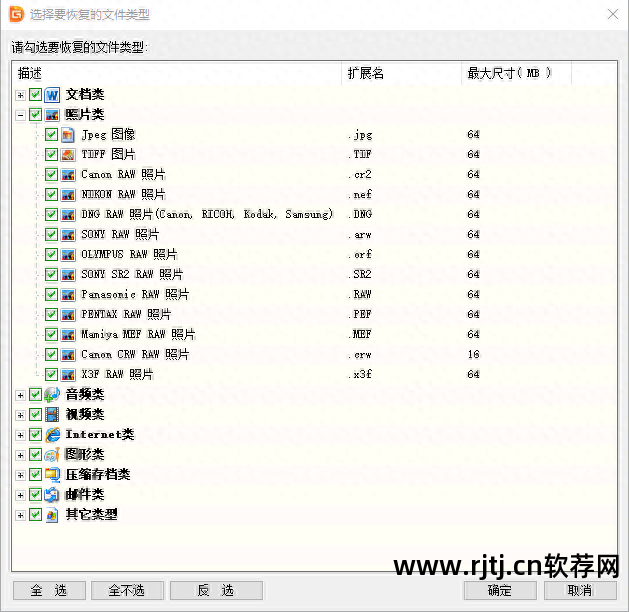
Task: Click the 扩展名 column header
Action: click(x=401, y=73)
